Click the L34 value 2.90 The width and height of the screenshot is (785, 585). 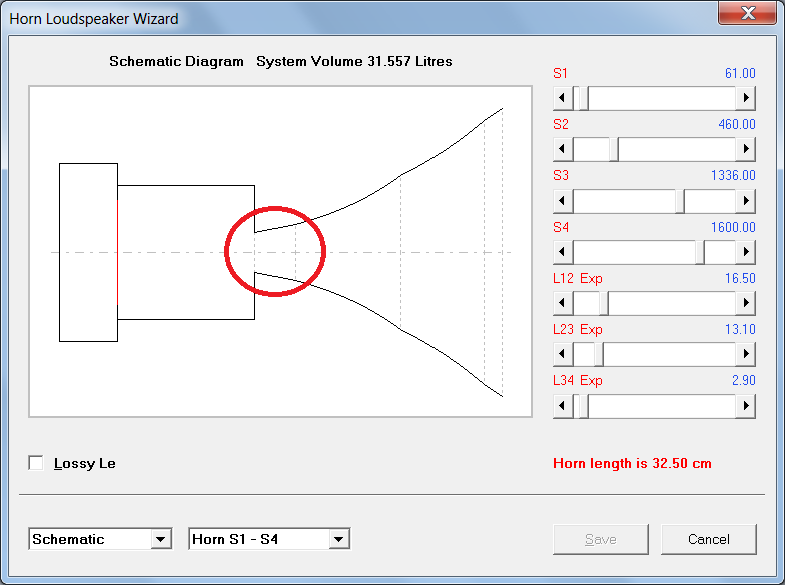click(x=743, y=381)
